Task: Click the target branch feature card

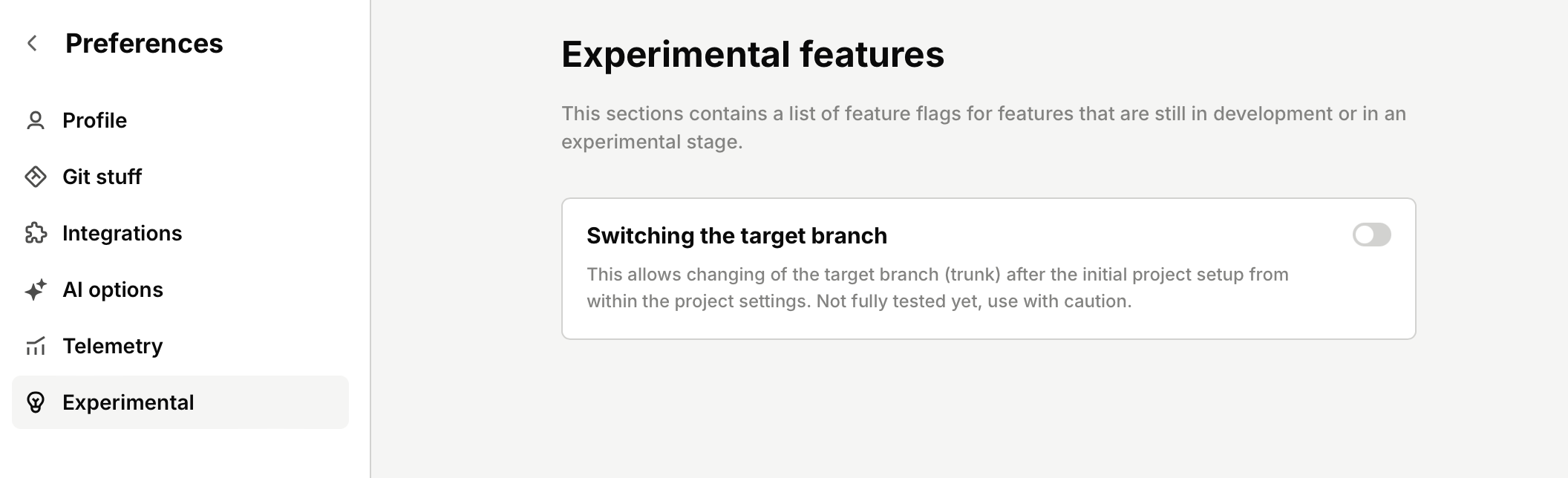Action: (989, 269)
